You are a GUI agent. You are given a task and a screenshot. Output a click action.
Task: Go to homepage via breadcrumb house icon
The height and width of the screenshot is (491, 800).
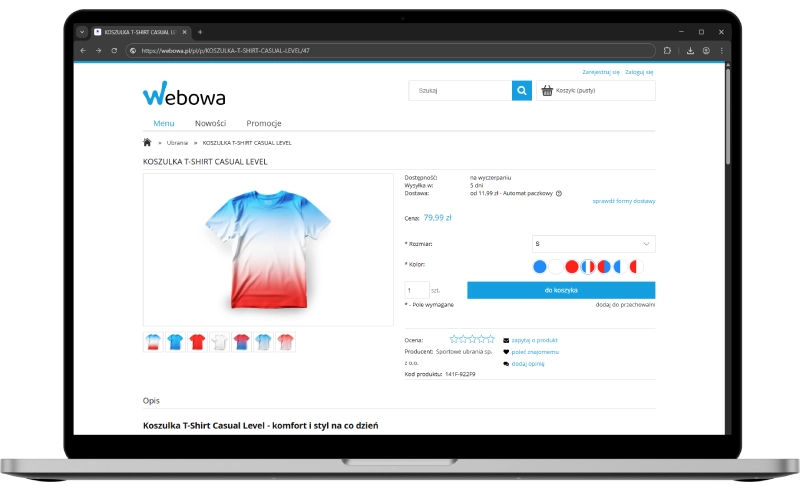point(147,142)
